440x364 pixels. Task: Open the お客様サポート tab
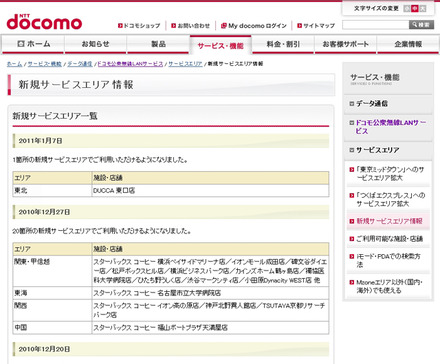click(x=345, y=44)
